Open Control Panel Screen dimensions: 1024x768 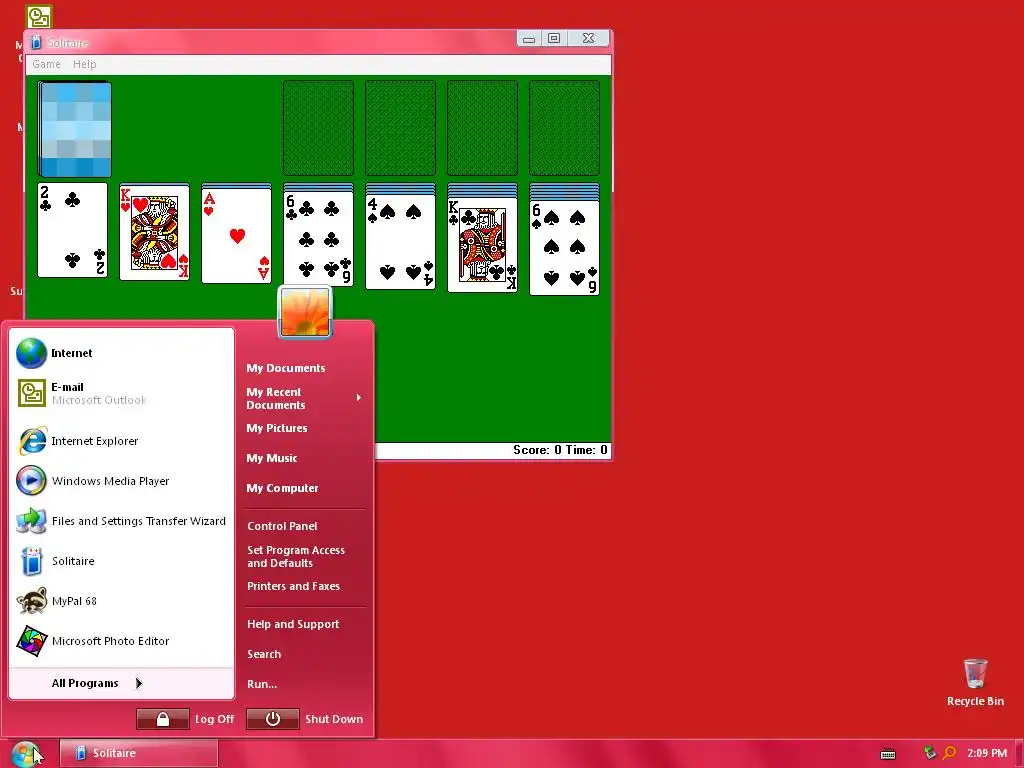pyautogui.click(x=282, y=526)
